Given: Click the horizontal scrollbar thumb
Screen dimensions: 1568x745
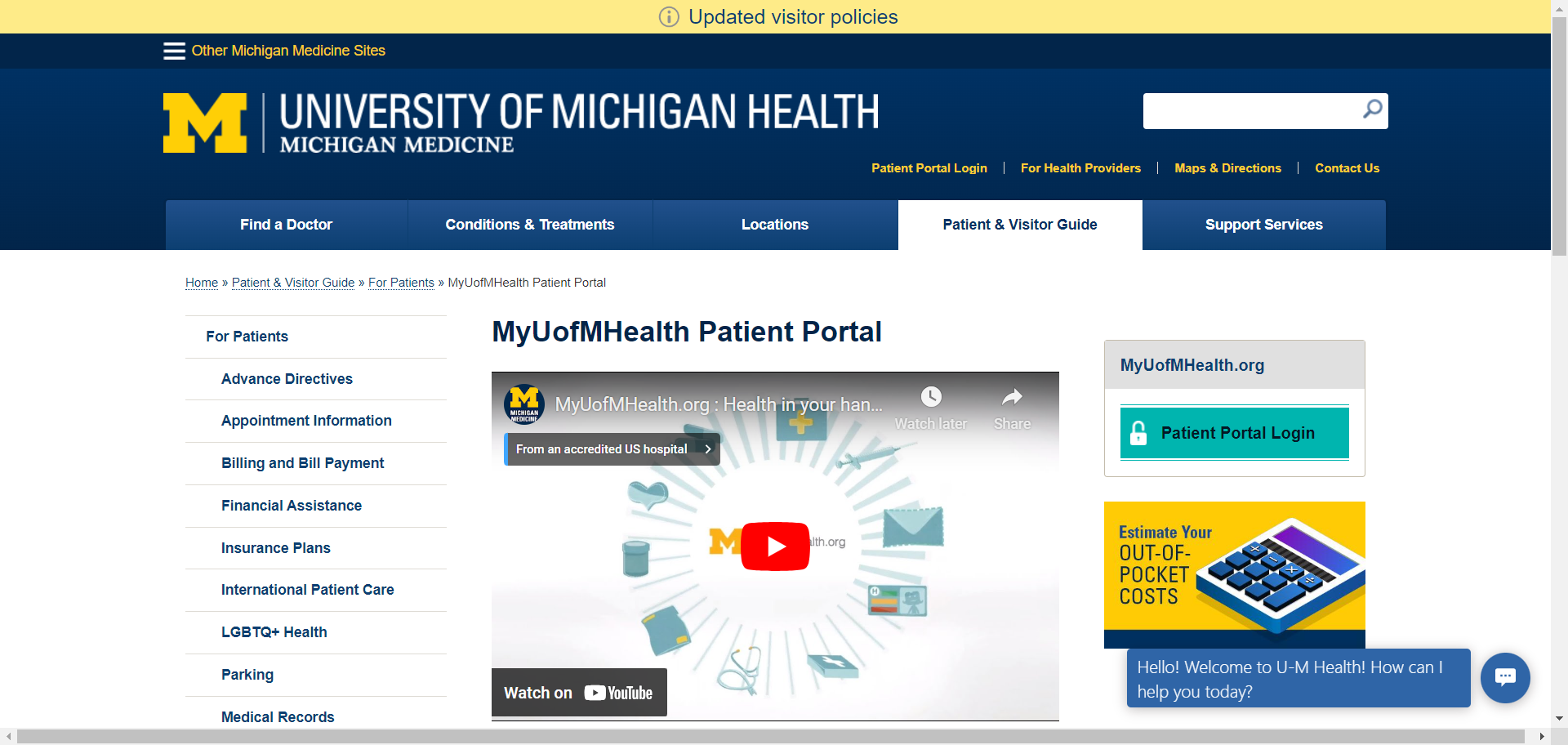Looking at the screenshot, I should [x=770, y=736].
